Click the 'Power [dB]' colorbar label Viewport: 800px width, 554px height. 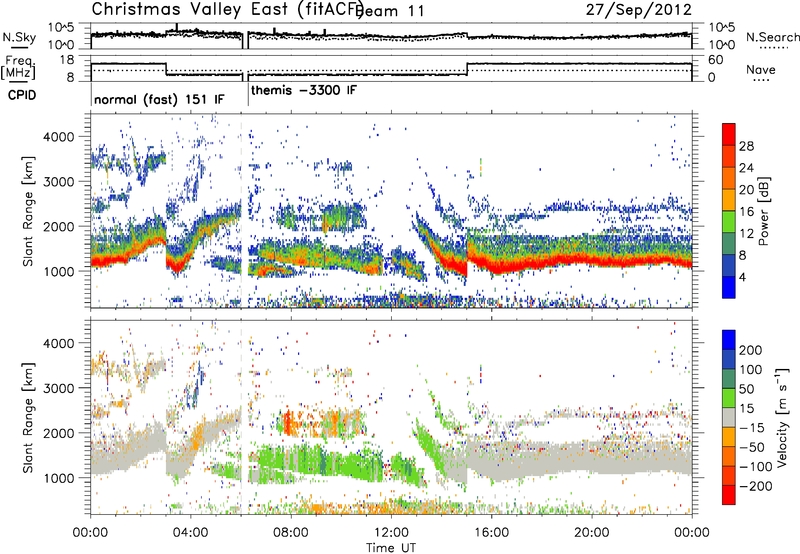pyautogui.click(x=763, y=211)
